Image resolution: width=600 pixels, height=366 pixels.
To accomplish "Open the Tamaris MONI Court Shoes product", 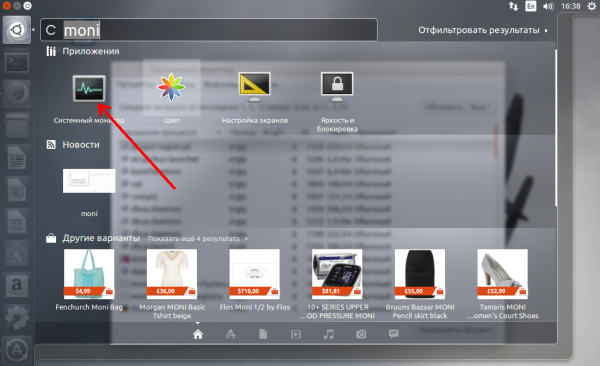I will [x=502, y=274].
